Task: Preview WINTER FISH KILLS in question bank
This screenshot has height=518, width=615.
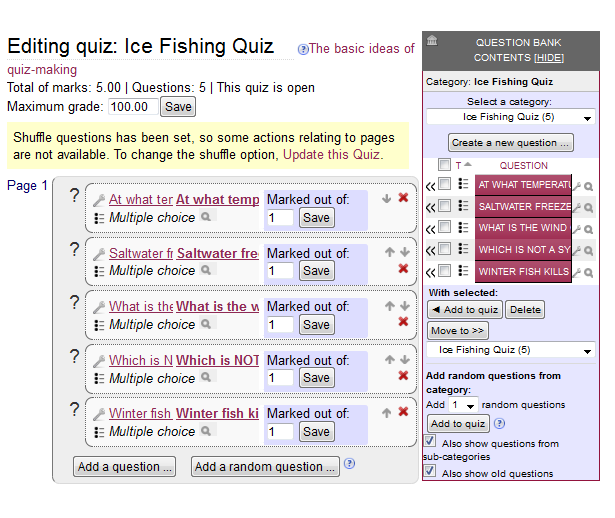Action: (588, 273)
